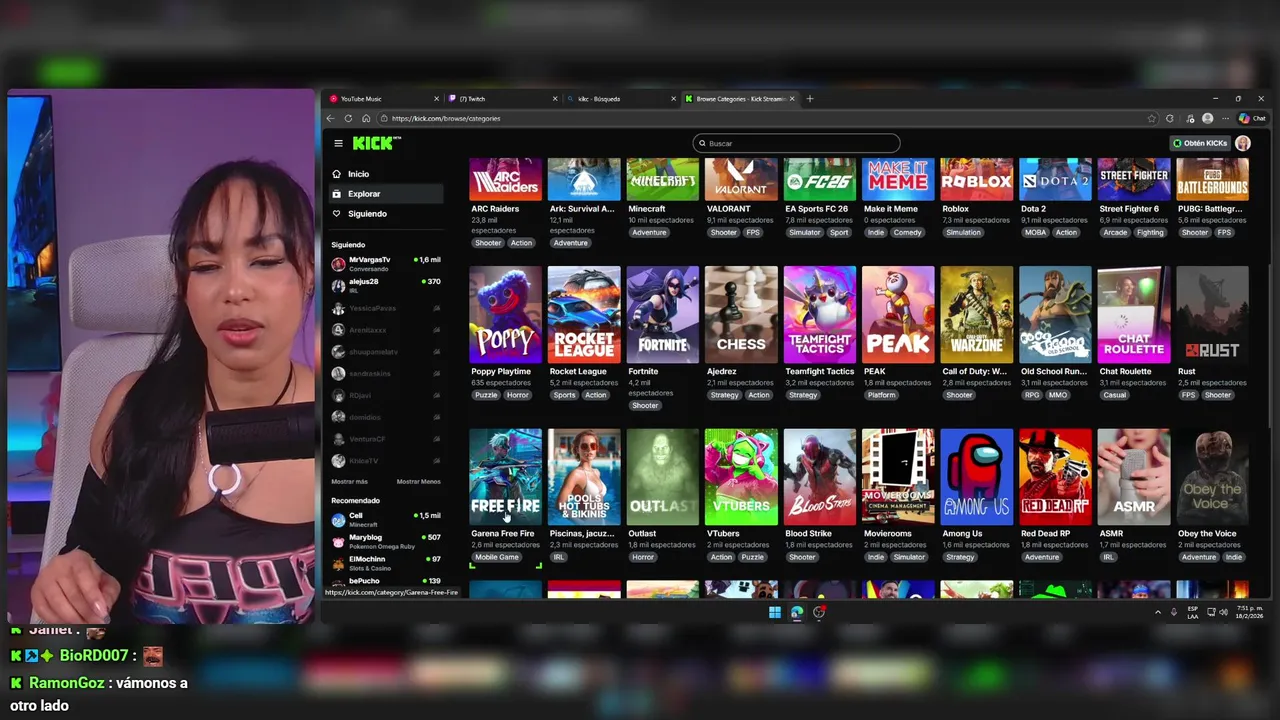
Task: Open Obey the Voice thumbnail
Action: [1212, 477]
